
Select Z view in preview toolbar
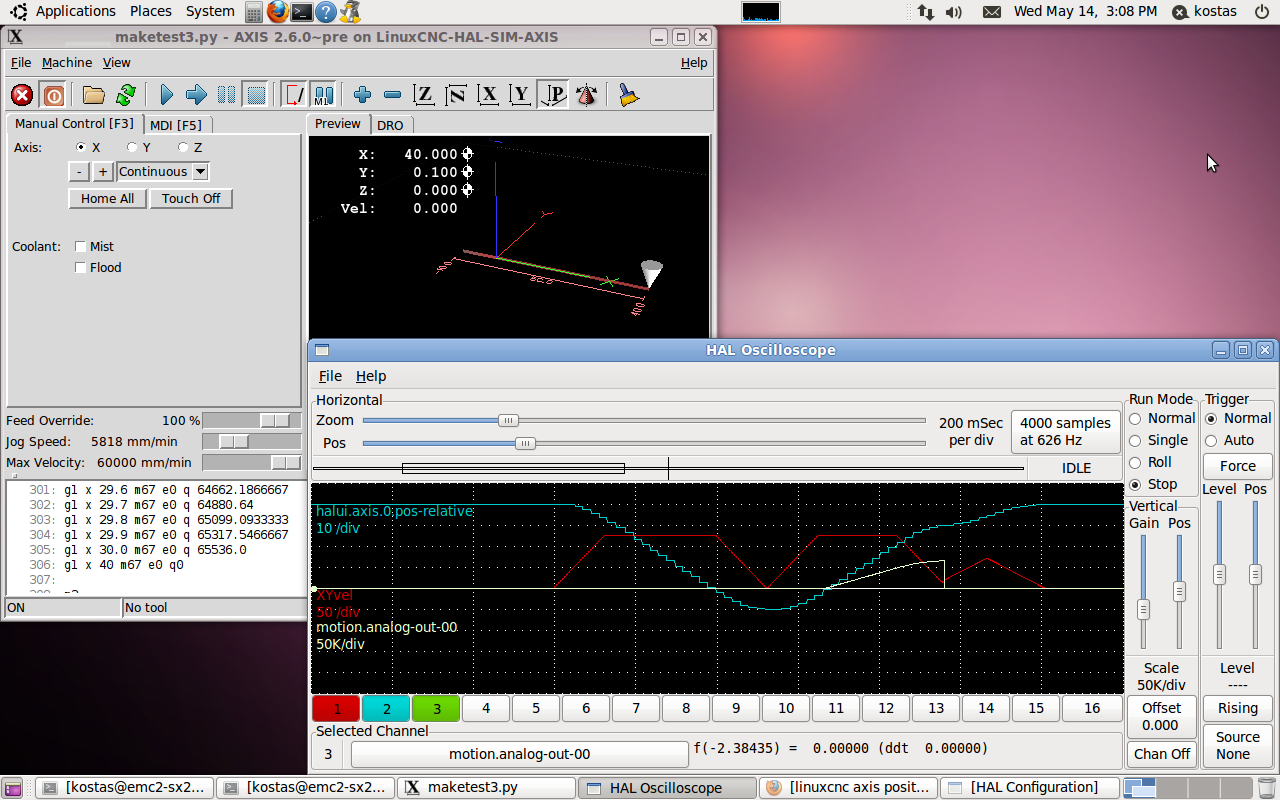click(x=424, y=95)
